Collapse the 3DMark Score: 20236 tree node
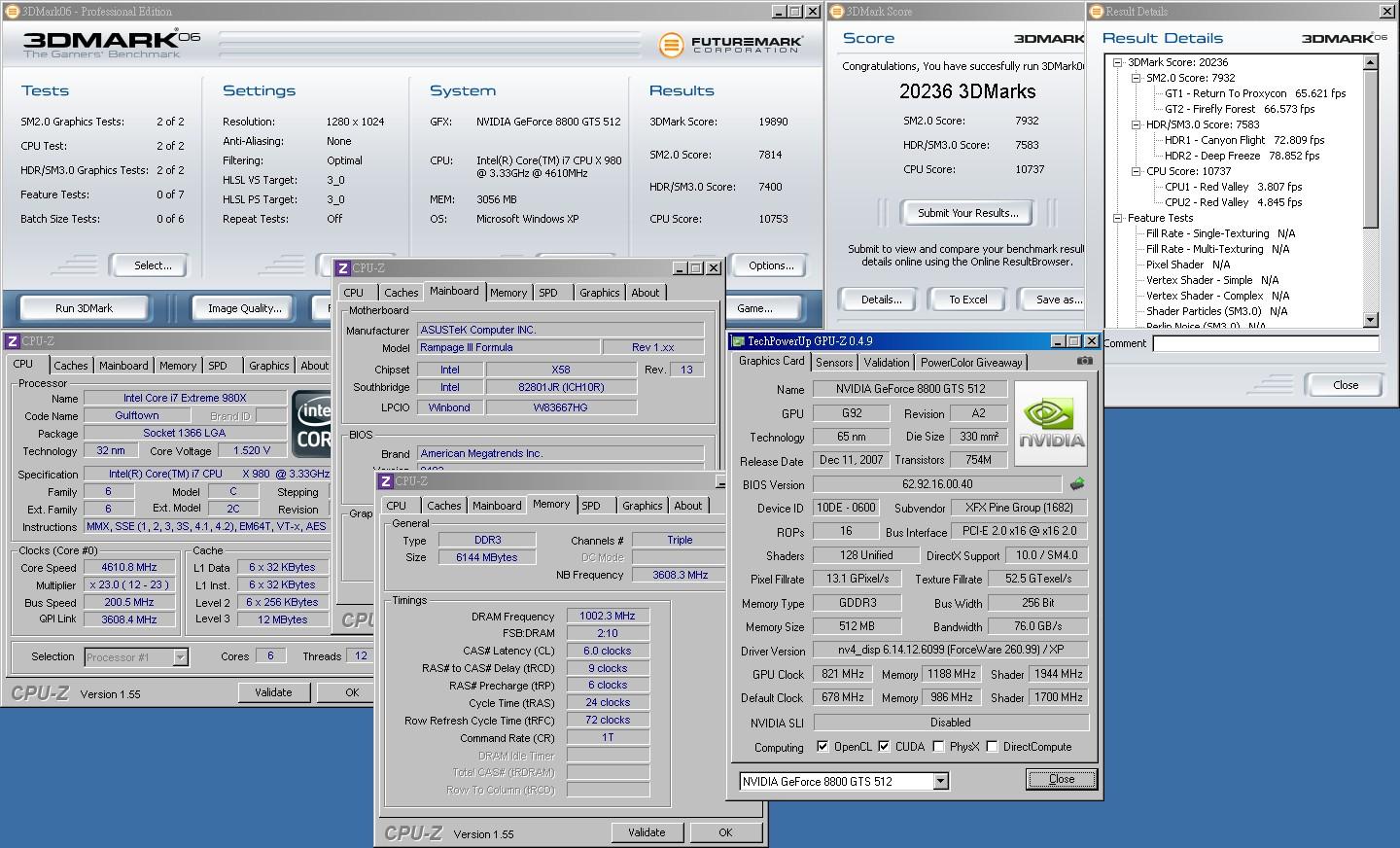1400x848 pixels. point(1119,62)
